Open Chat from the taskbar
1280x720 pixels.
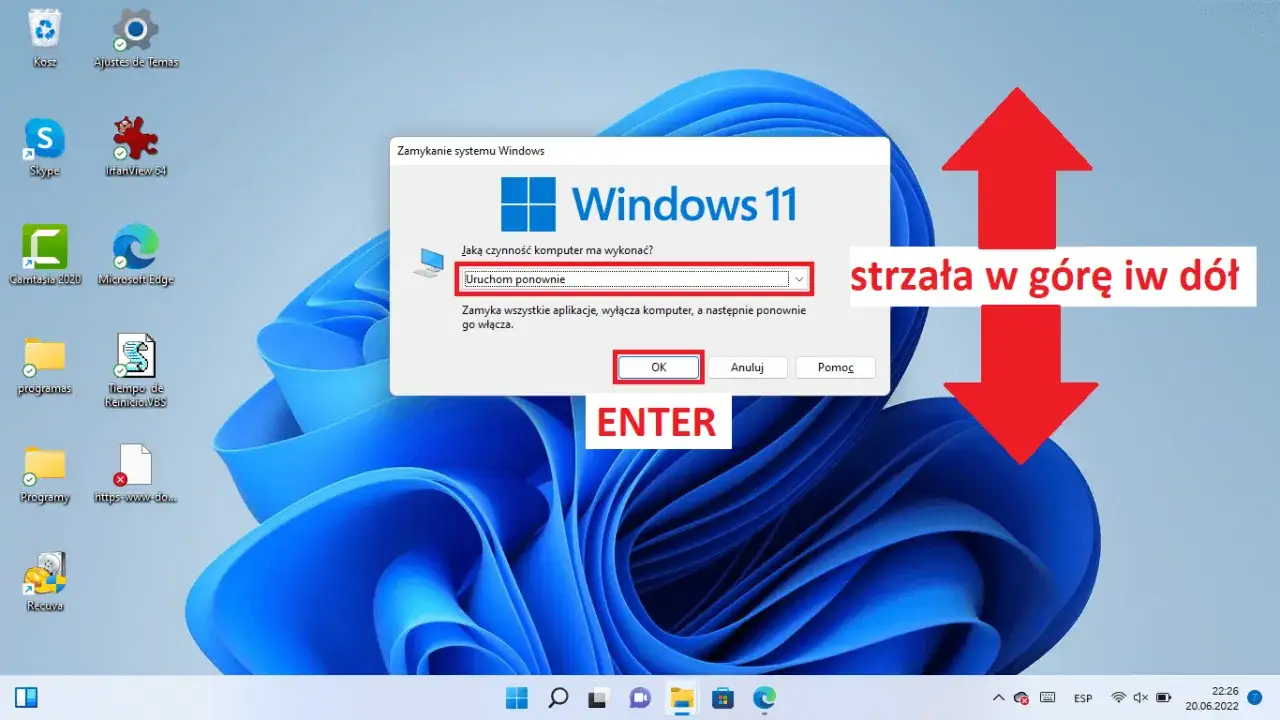639,697
